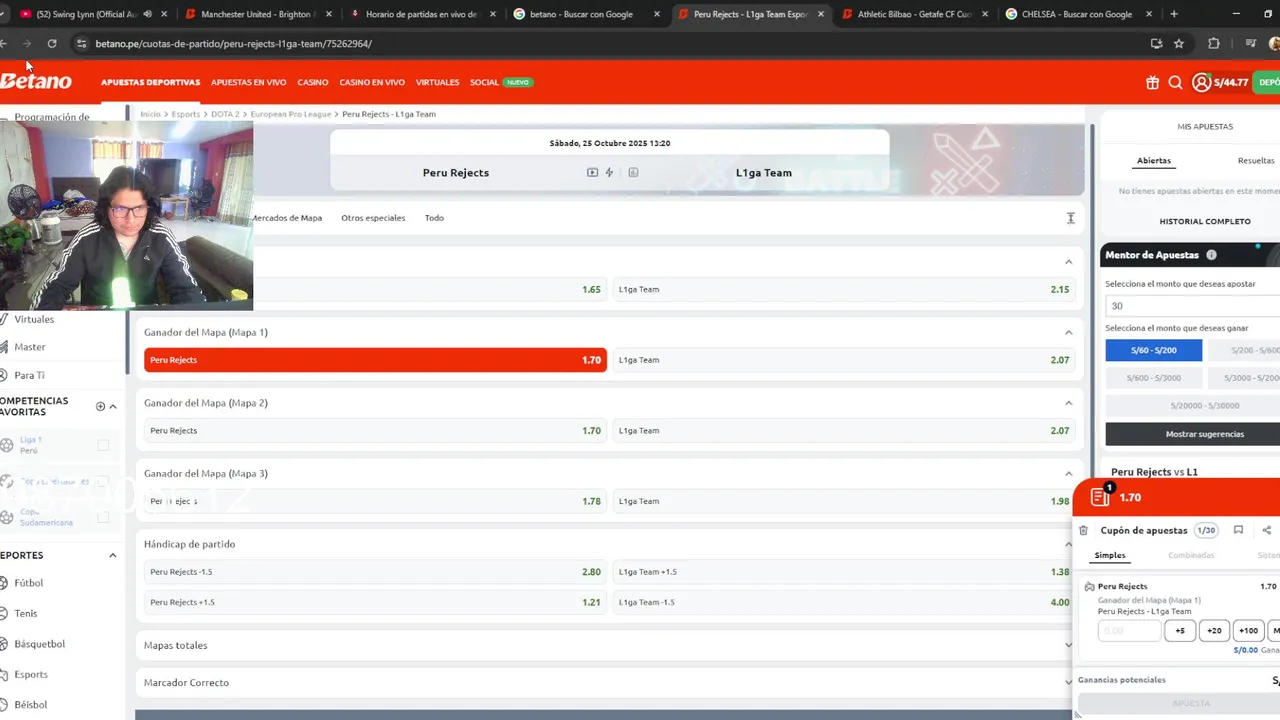Click the stake amount input in coupon
This screenshot has width=1280, height=720.
click(x=1129, y=630)
